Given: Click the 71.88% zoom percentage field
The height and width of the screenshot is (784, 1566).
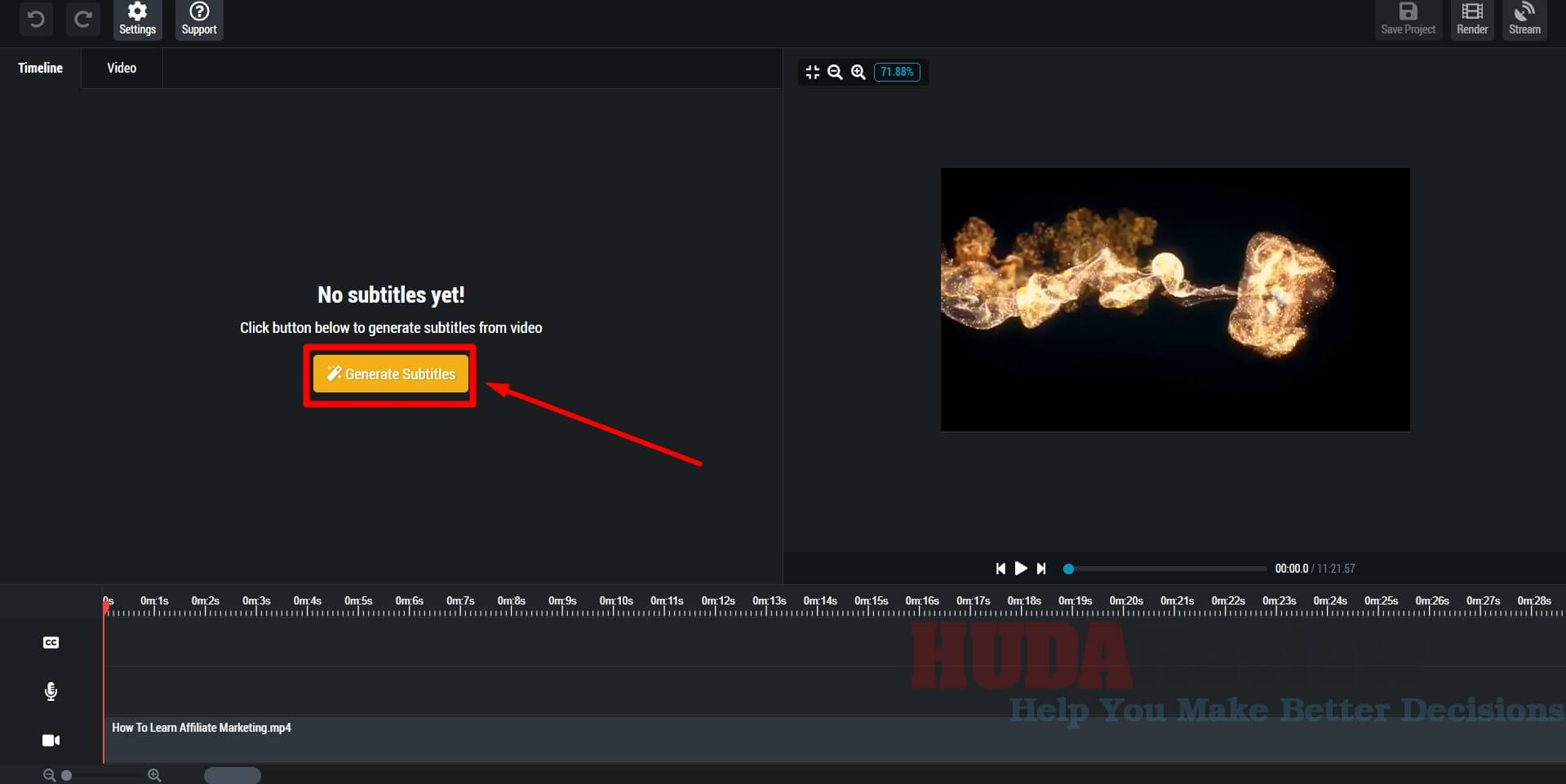Looking at the screenshot, I should (x=897, y=72).
